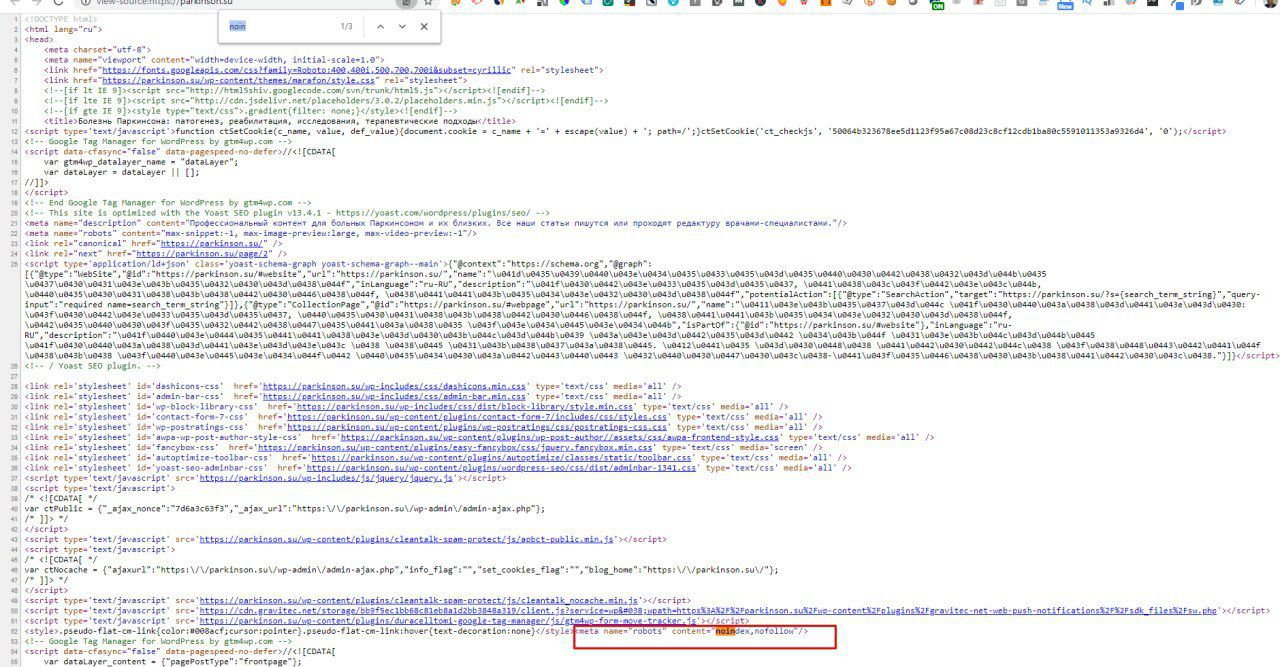Open the cdn.gravitec.net client.js link
Screen dimensions: 1280x667
(x=707, y=610)
